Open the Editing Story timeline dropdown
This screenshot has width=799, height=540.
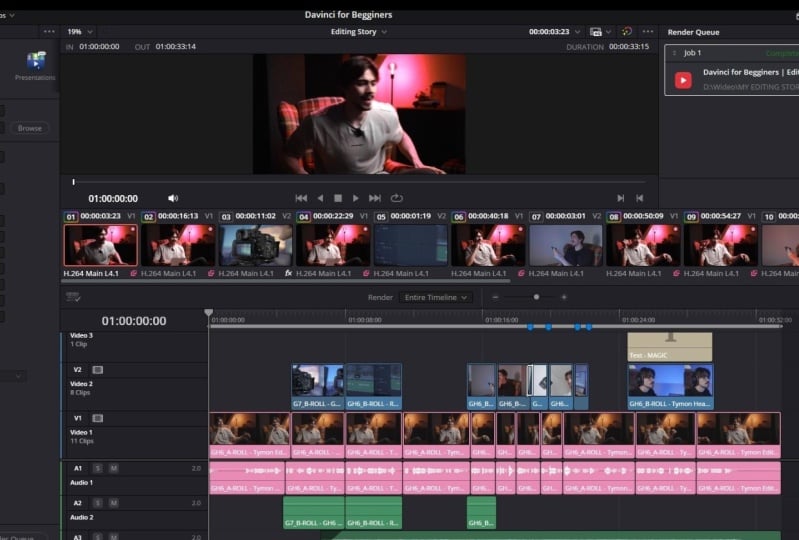pyautogui.click(x=359, y=32)
